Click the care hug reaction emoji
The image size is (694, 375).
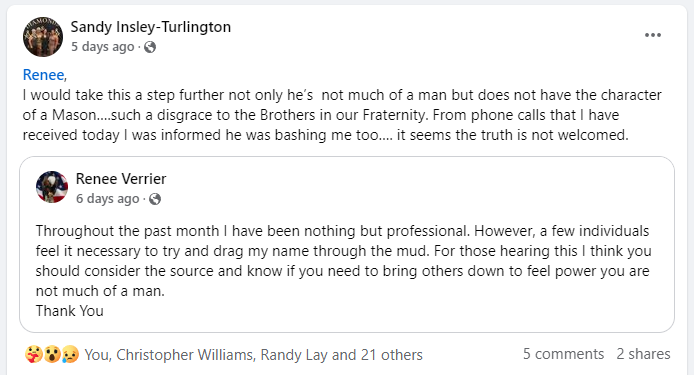click(x=33, y=355)
